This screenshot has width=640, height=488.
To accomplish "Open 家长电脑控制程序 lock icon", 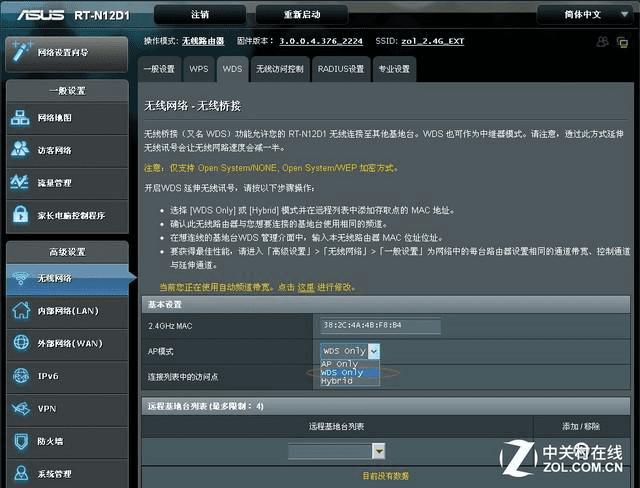I will point(20,215).
